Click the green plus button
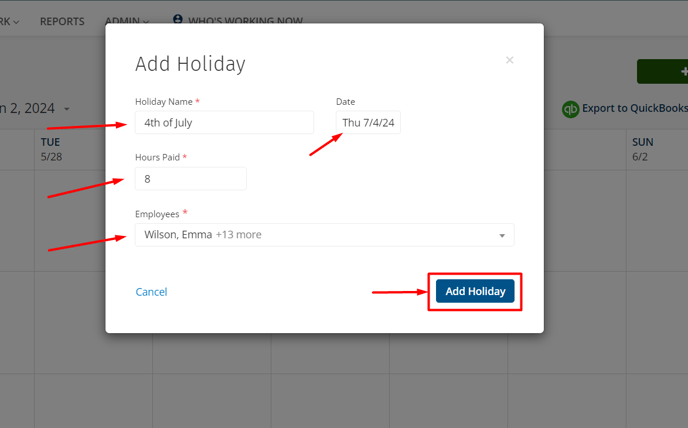688x428 pixels. pyautogui.click(x=663, y=72)
